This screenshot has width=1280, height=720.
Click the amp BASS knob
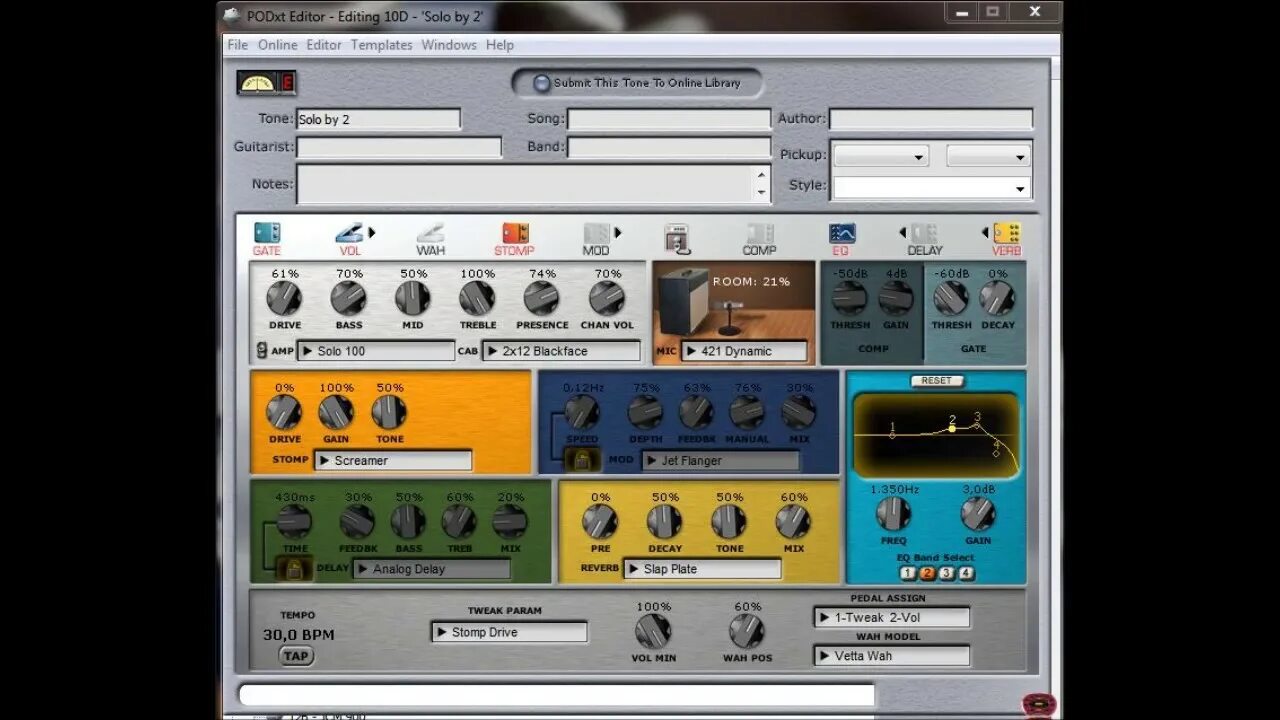click(348, 298)
